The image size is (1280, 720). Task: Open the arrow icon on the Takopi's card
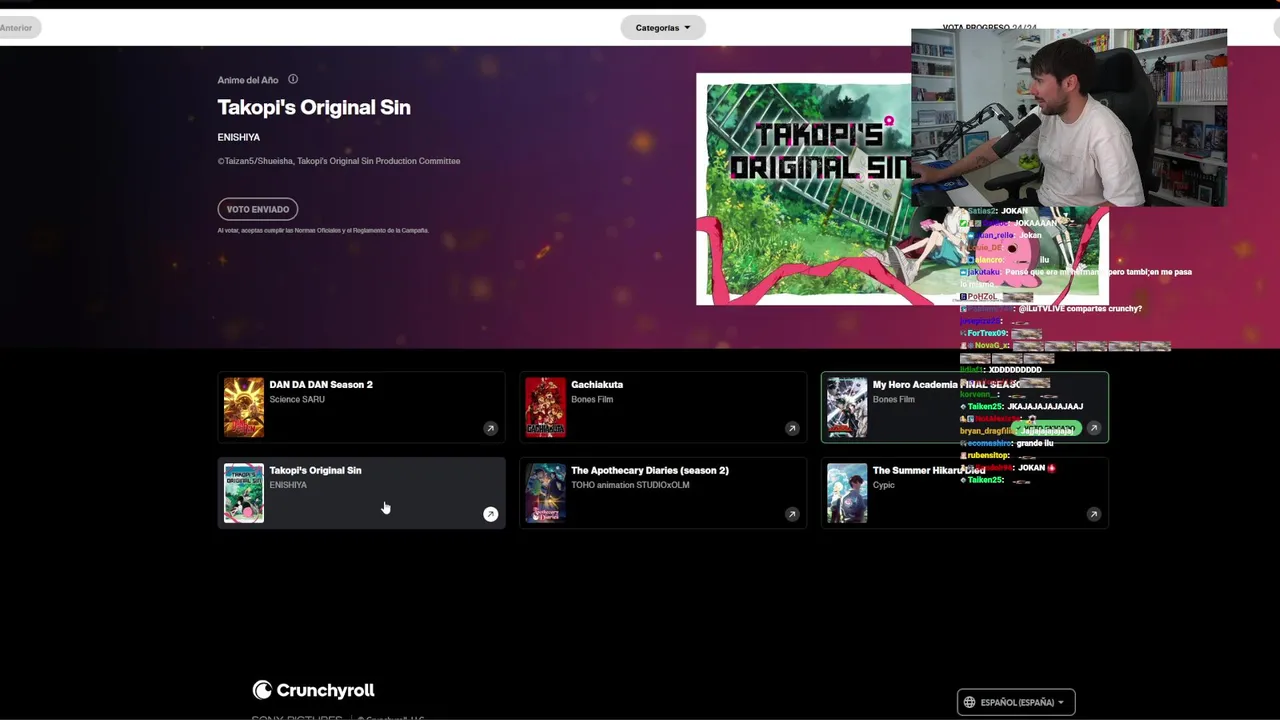tap(490, 514)
